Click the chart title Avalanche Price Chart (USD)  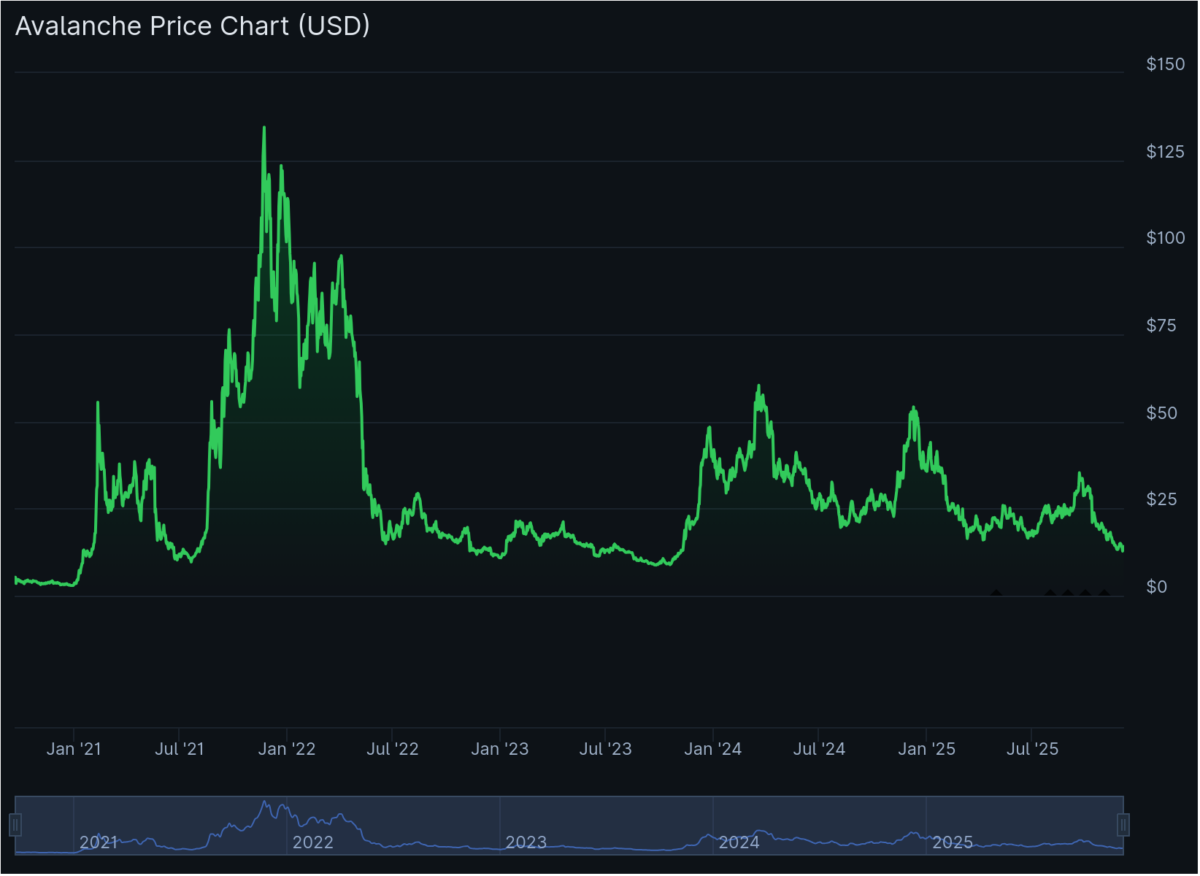(x=193, y=26)
